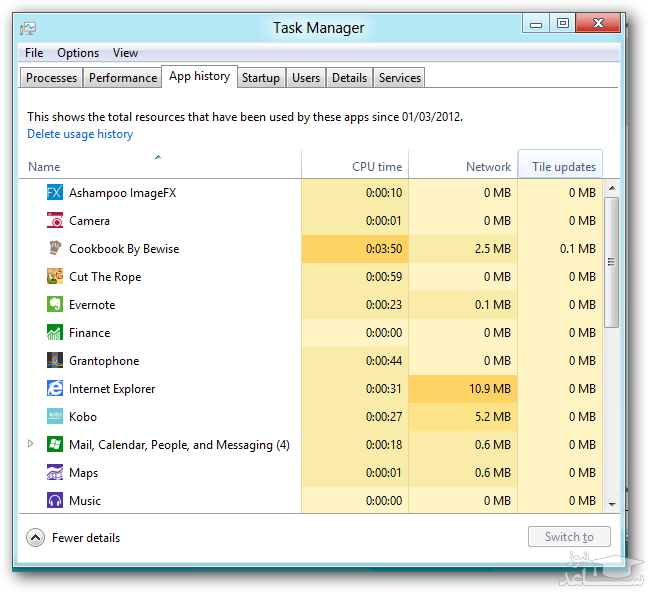The width and height of the screenshot is (650, 592).
Task: Select the Kobo app icon
Action: tap(55, 417)
